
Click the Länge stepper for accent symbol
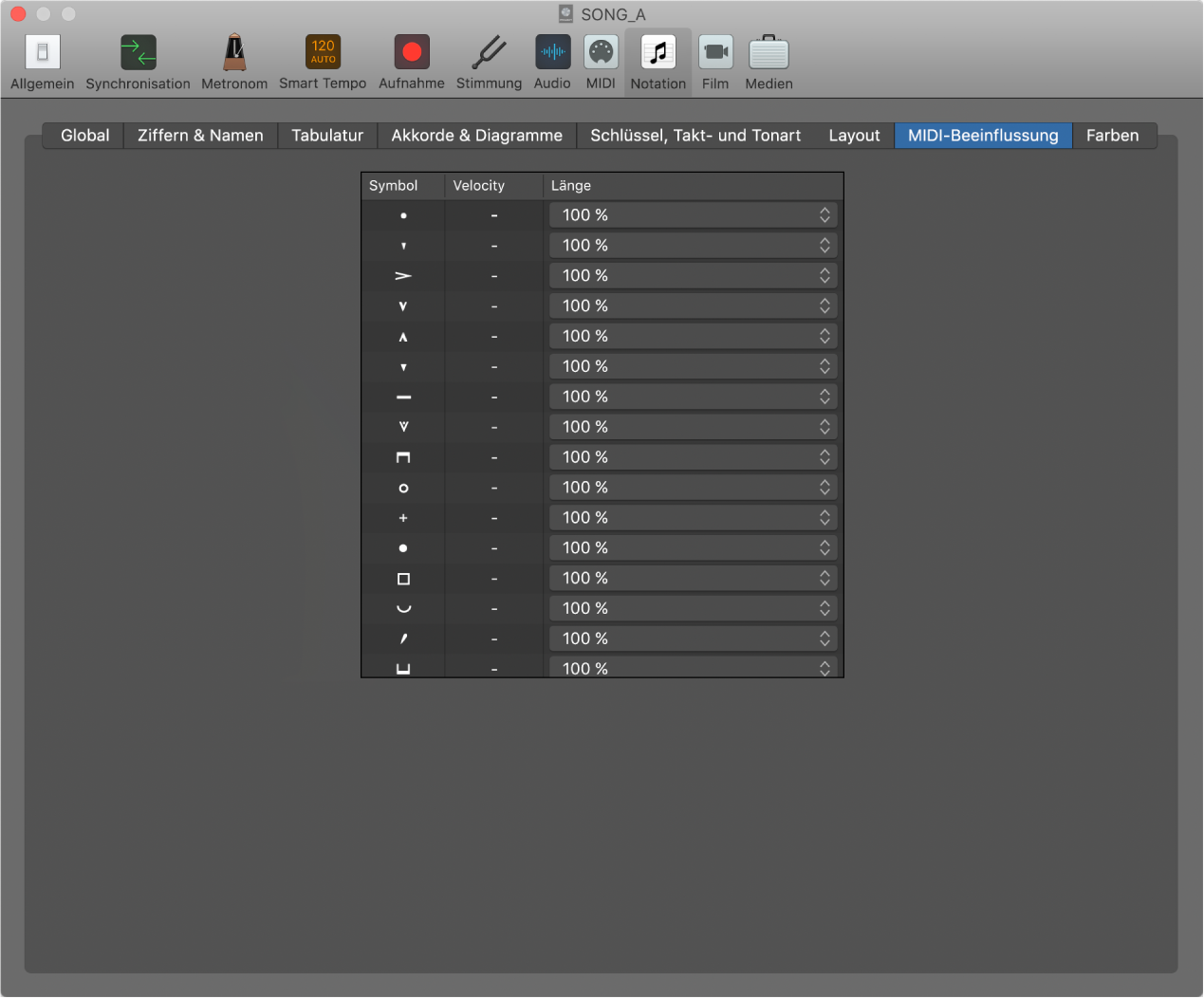coord(824,276)
